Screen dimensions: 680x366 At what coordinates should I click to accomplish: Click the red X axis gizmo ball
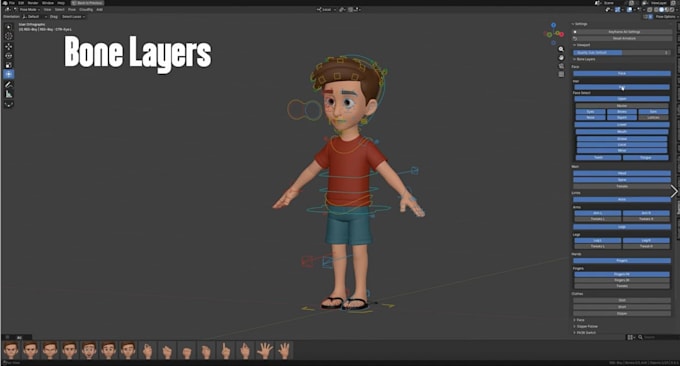point(561,34)
